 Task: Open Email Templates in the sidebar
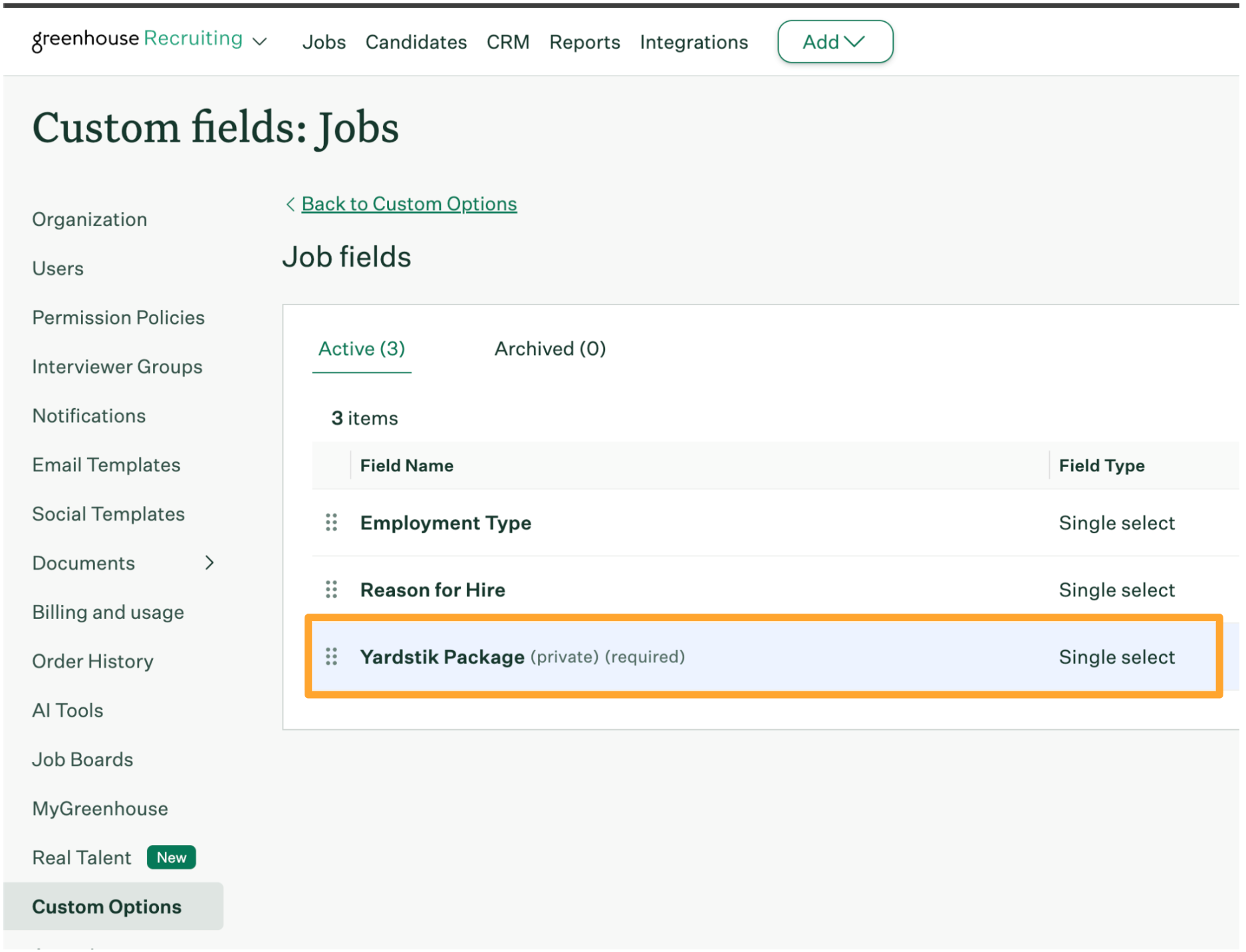(106, 465)
